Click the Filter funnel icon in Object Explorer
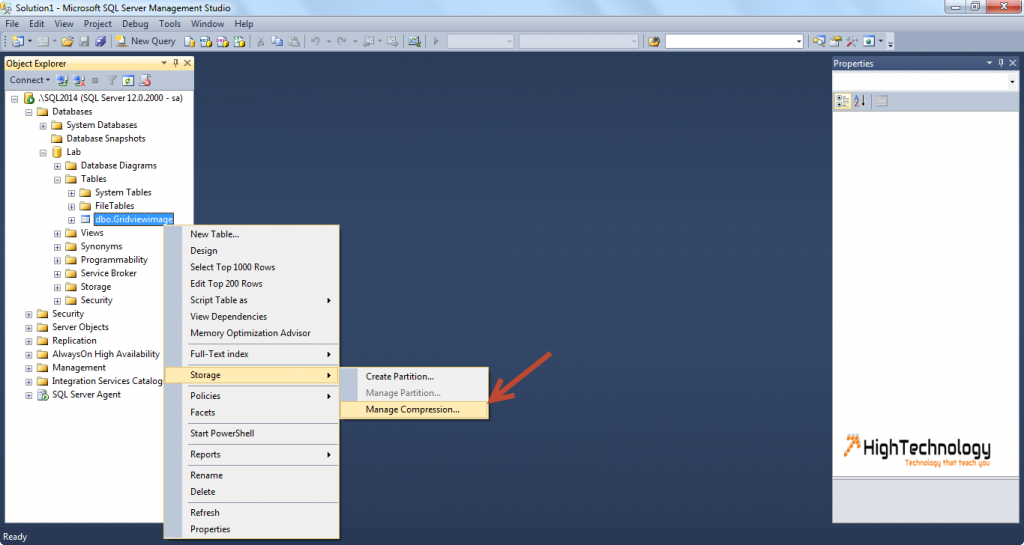Image resolution: width=1024 pixels, height=545 pixels. [x=112, y=80]
